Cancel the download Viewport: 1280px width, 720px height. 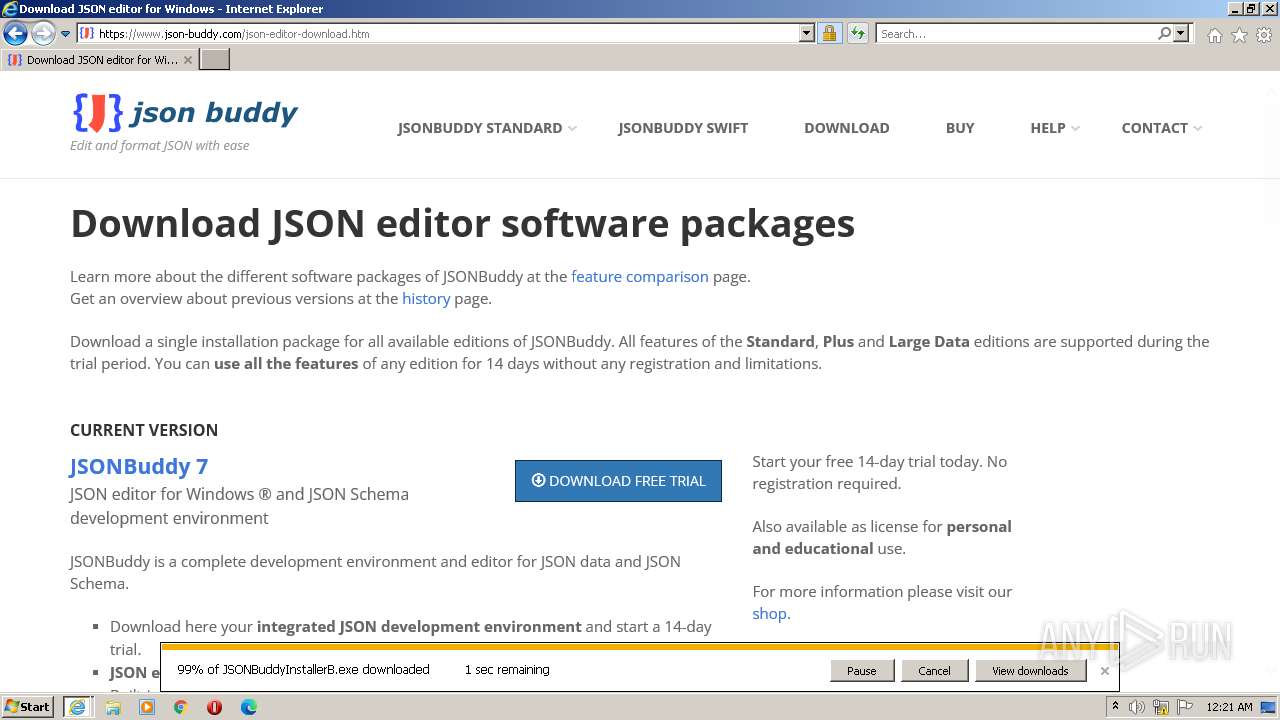coord(934,671)
